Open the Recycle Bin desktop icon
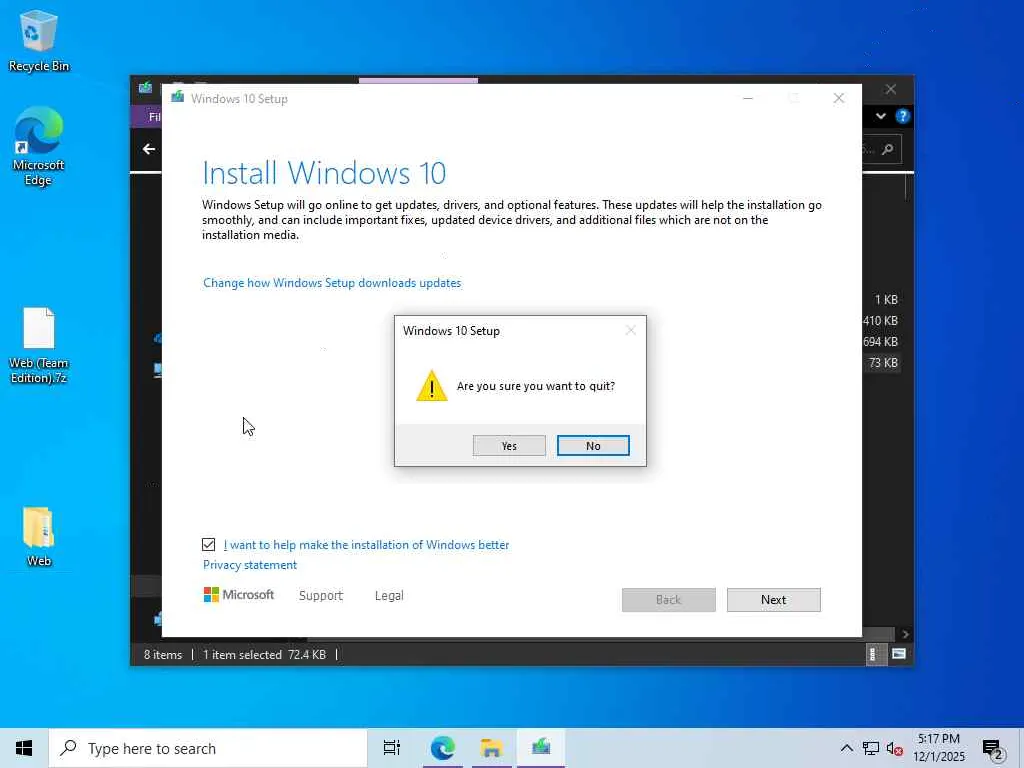The image size is (1024, 768). click(39, 40)
